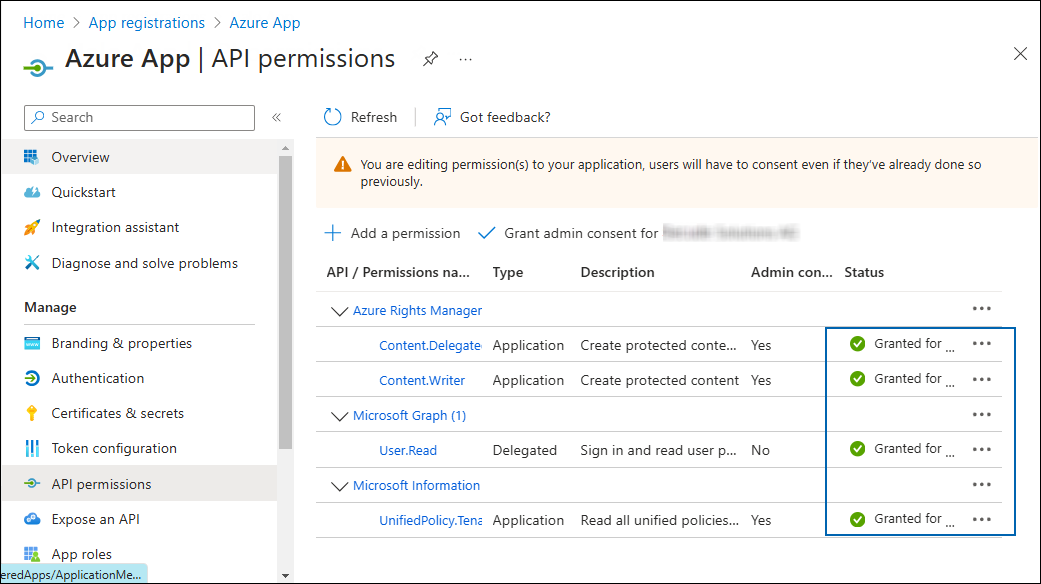Click the green granted checkmark beside User.Read
Screen dimensions: 1041x584
point(857,449)
